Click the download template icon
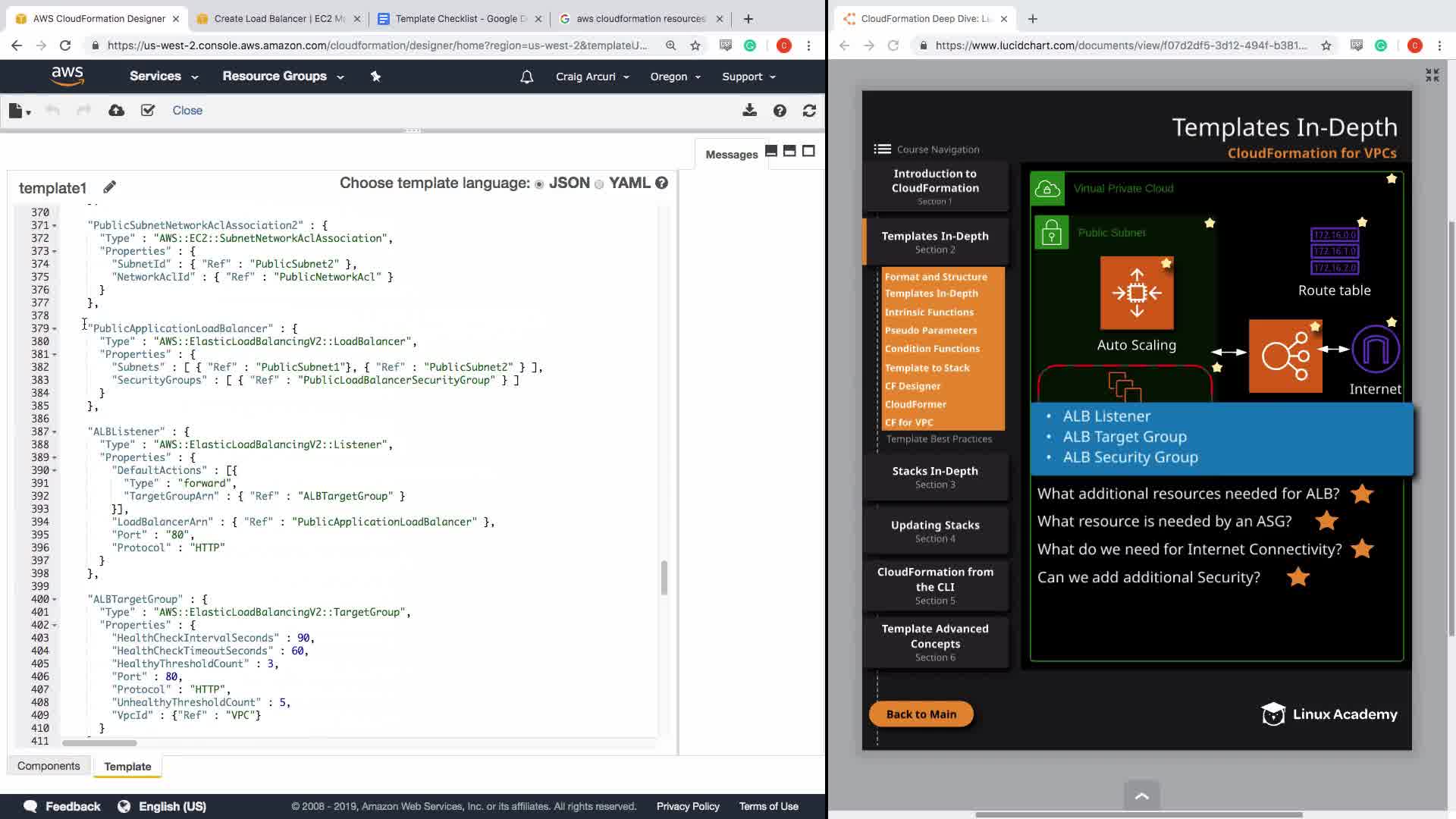 coord(749,111)
